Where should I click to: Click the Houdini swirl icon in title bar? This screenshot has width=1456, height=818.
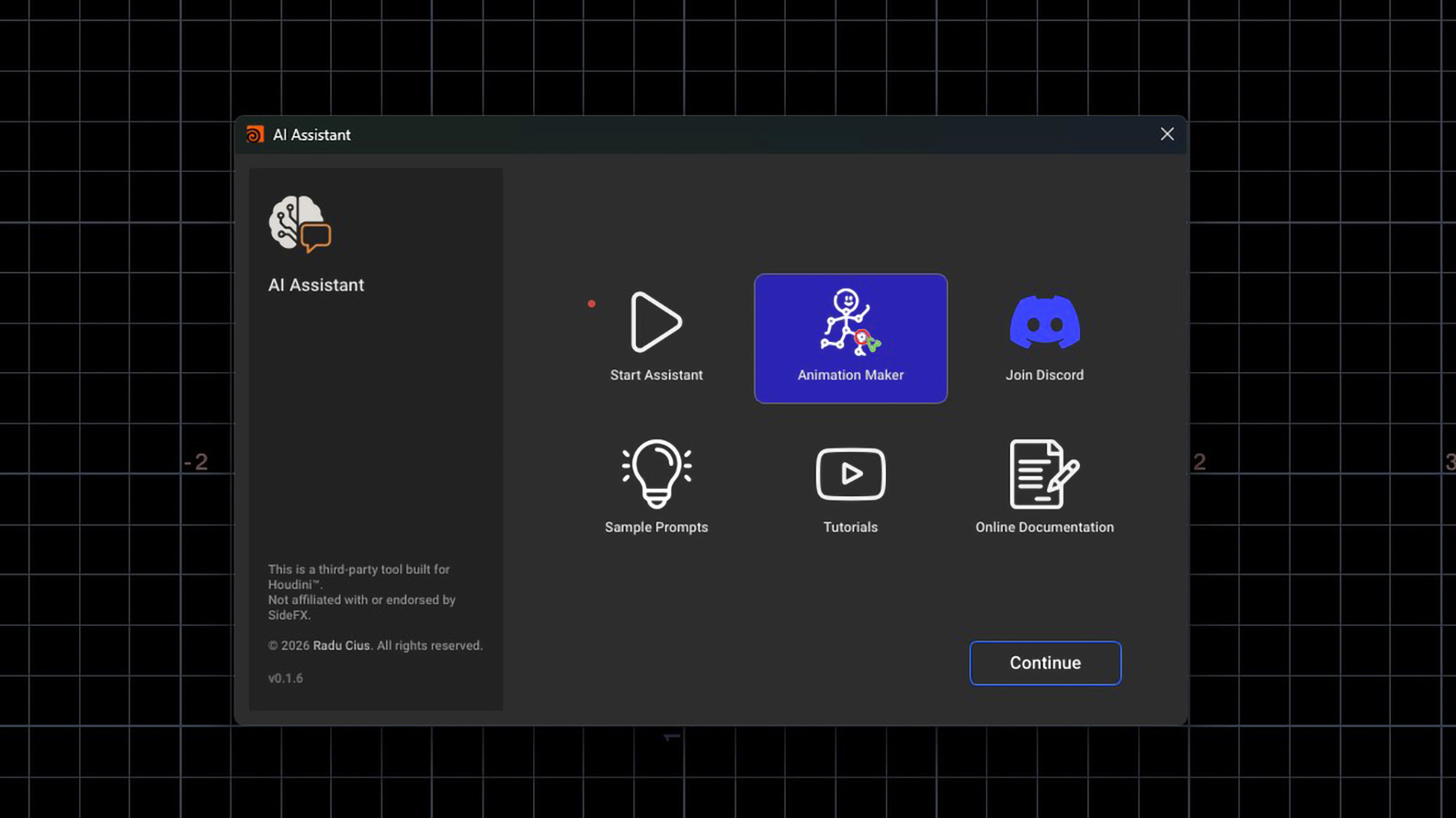pos(255,134)
